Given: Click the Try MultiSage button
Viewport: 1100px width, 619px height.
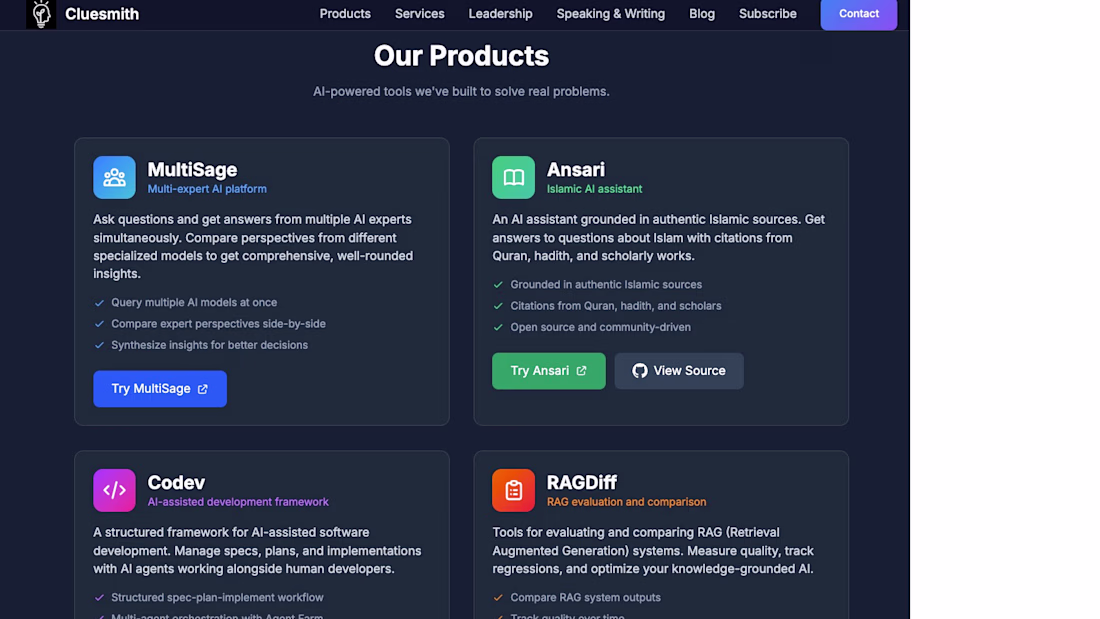Looking at the screenshot, I should [160, 389].
